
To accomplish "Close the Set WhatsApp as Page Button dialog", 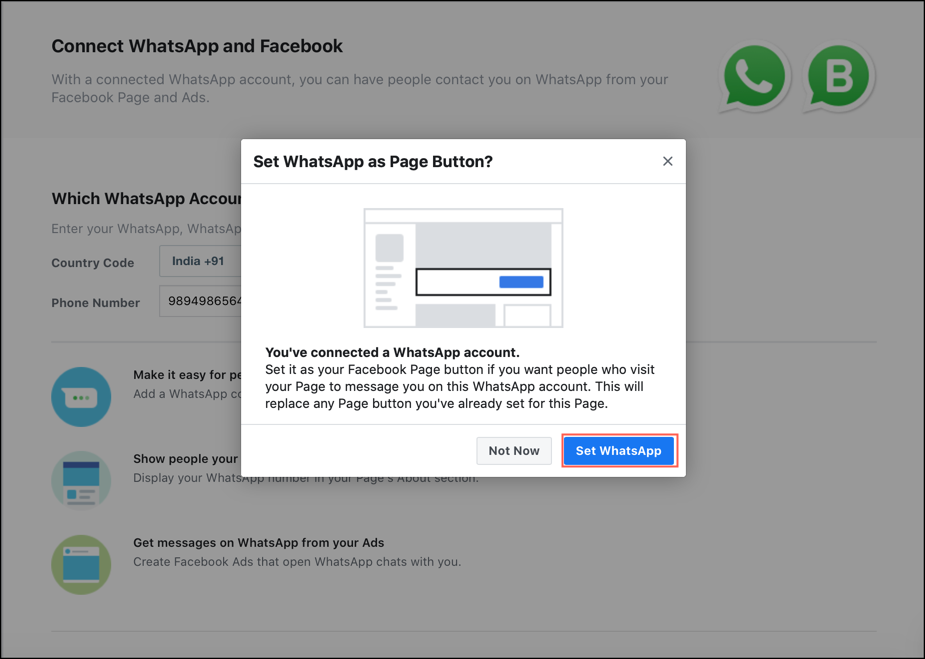I will 667,161.
